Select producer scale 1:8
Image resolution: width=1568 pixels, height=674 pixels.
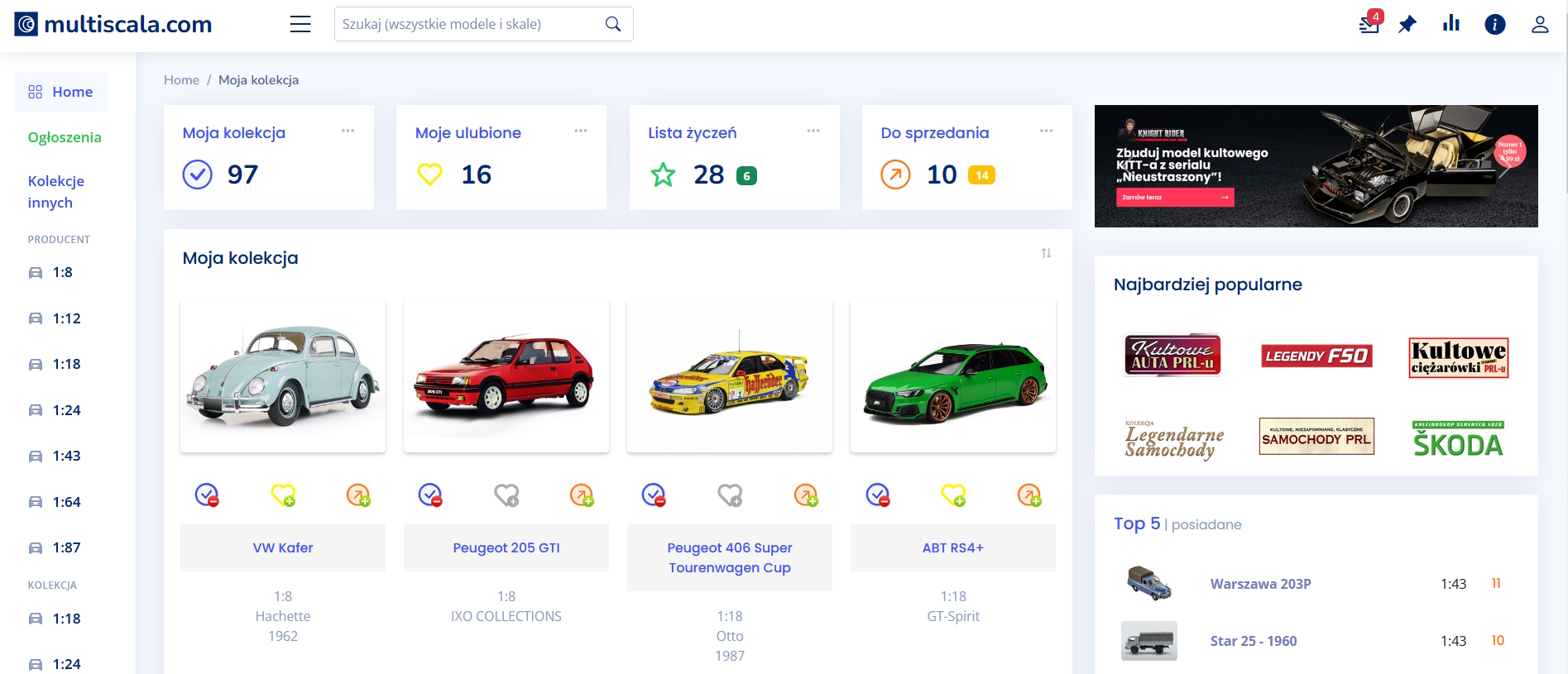[51, 272]
